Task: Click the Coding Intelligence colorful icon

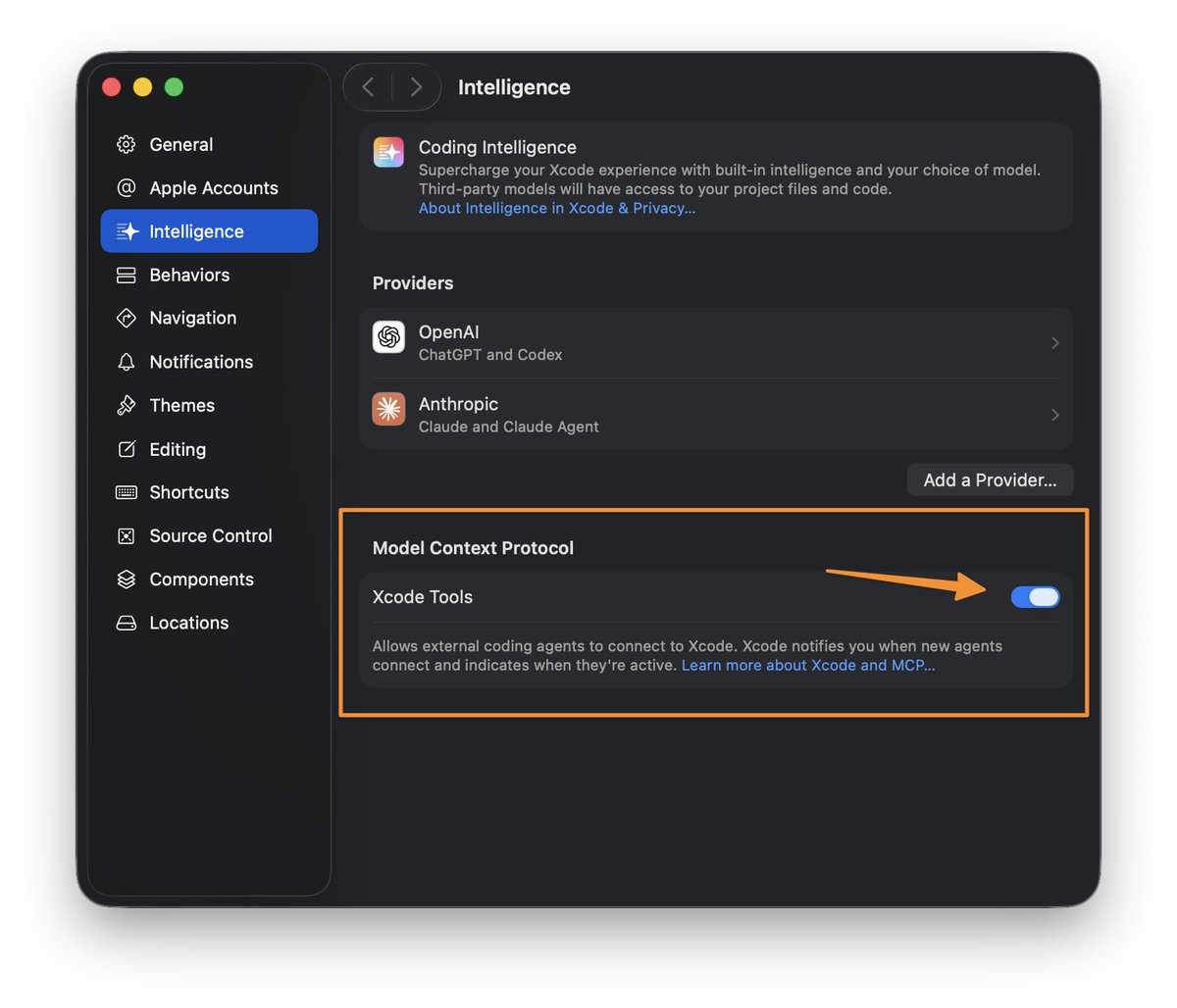Action: click(389, 152)
